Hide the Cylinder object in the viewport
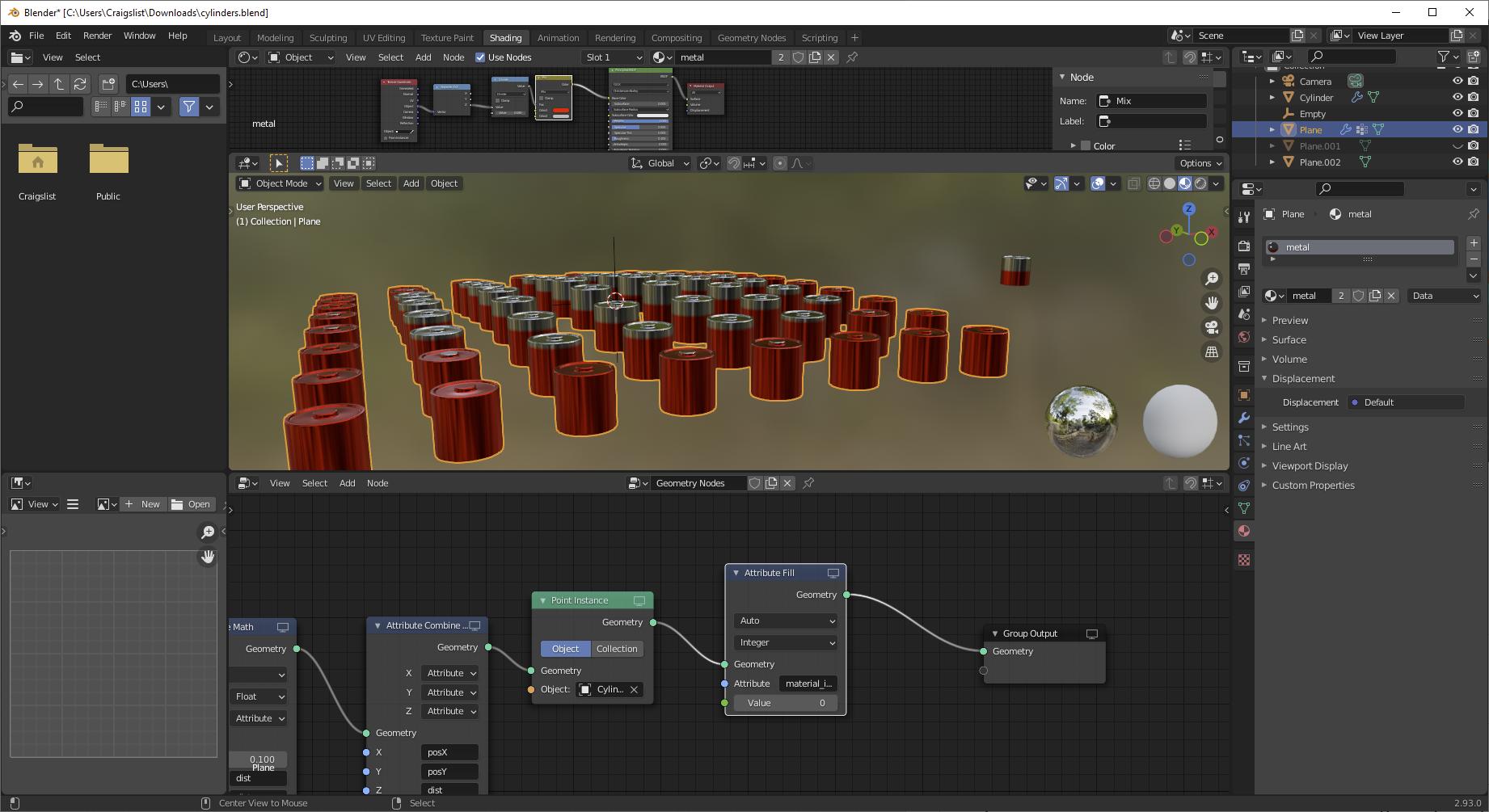 click(x=1457, y=97)
